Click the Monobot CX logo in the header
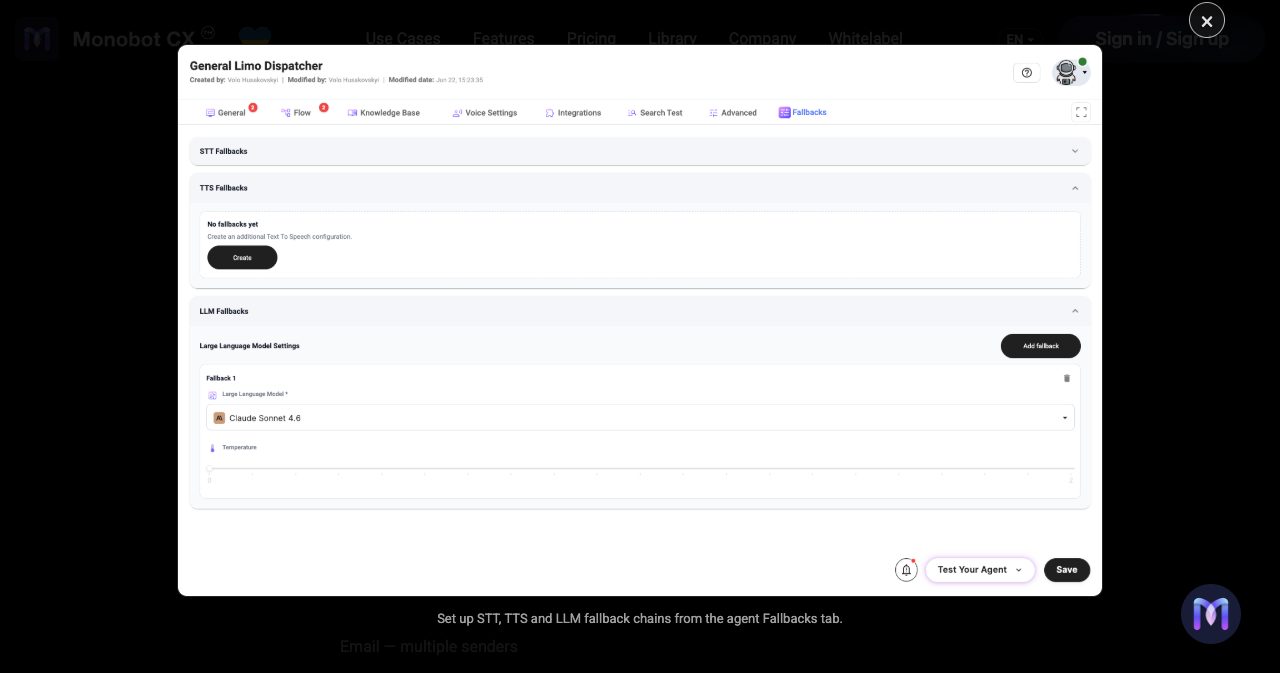This screenshot has width=1280, height=673. (115, 39)
